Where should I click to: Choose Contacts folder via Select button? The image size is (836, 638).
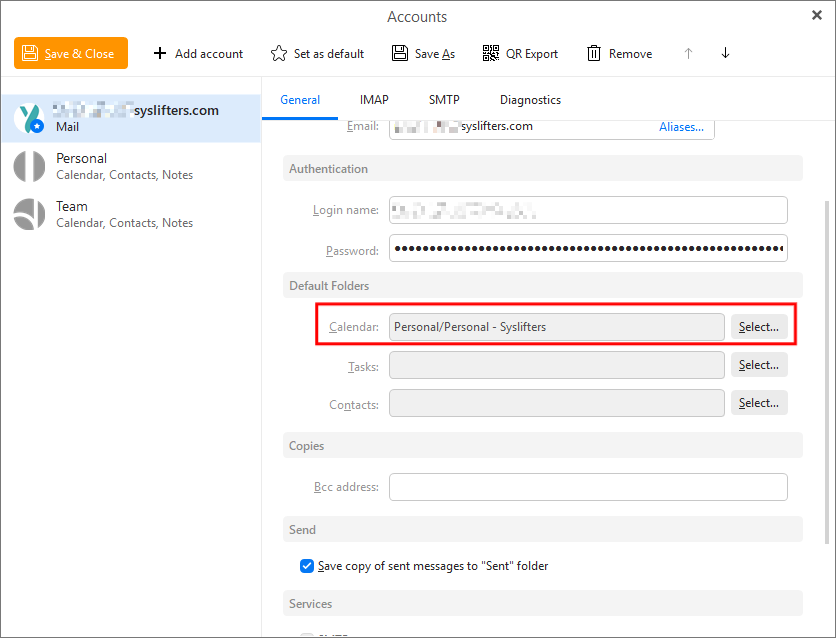coord(759,403)
